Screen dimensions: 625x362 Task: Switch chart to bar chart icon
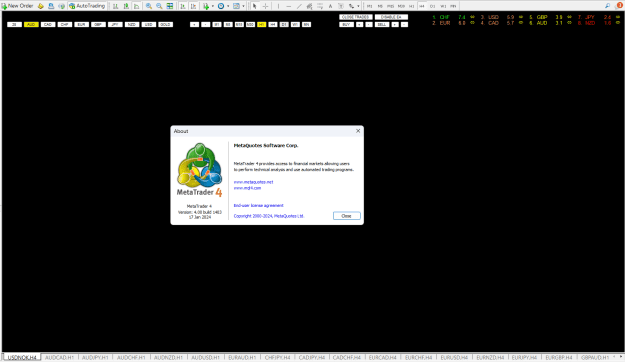[115, 6]
